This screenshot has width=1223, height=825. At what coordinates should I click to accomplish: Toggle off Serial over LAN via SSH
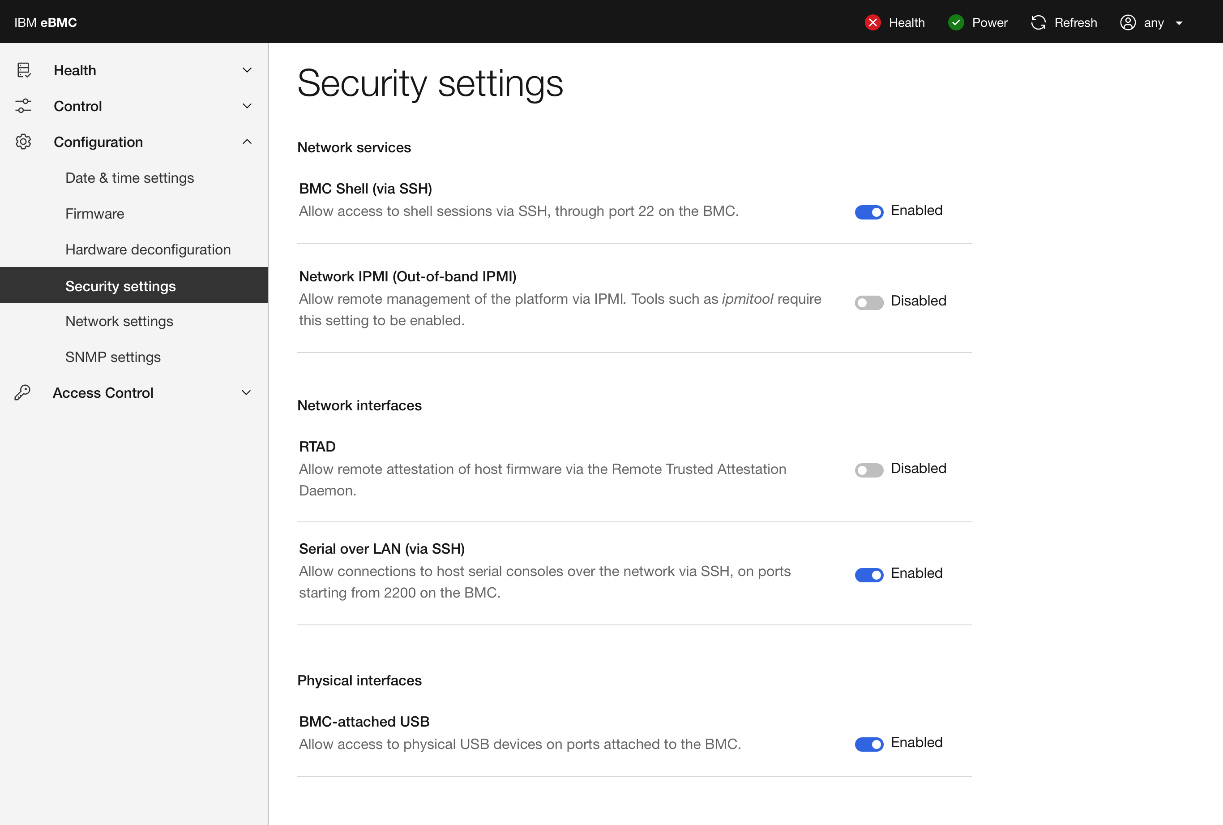click(869, 574)
